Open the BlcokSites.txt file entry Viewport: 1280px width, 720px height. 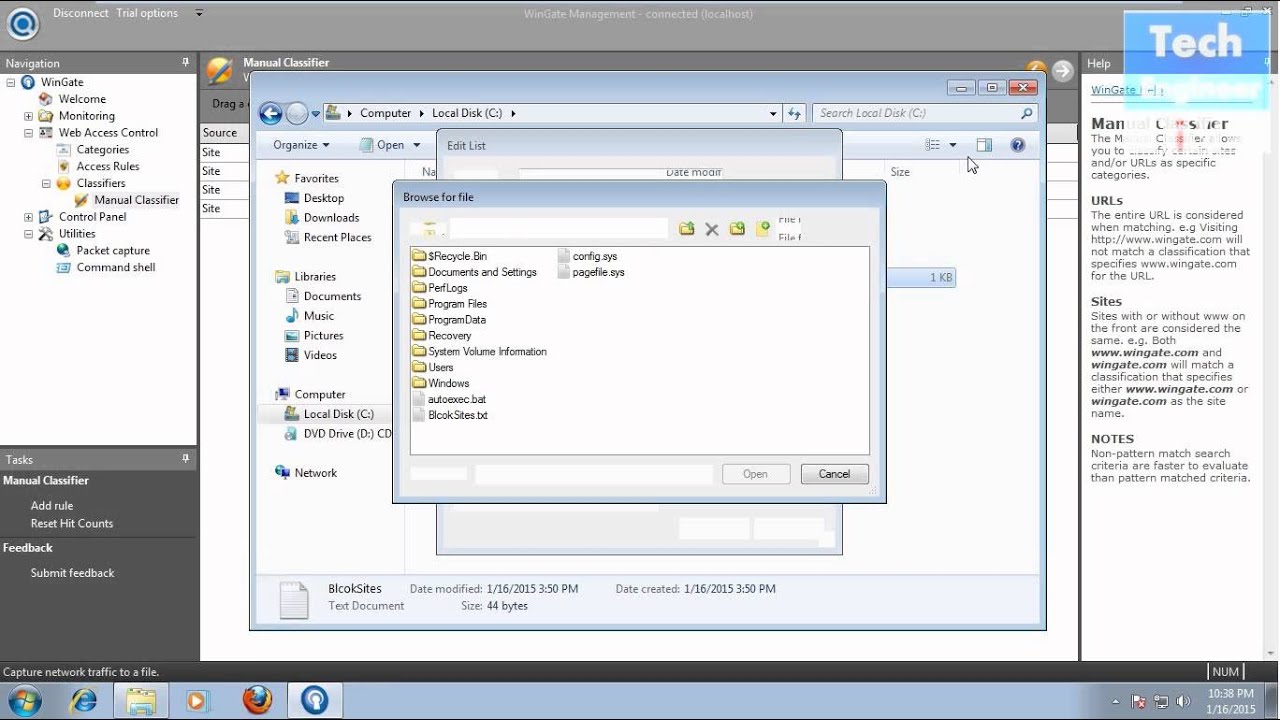(450, 415)
